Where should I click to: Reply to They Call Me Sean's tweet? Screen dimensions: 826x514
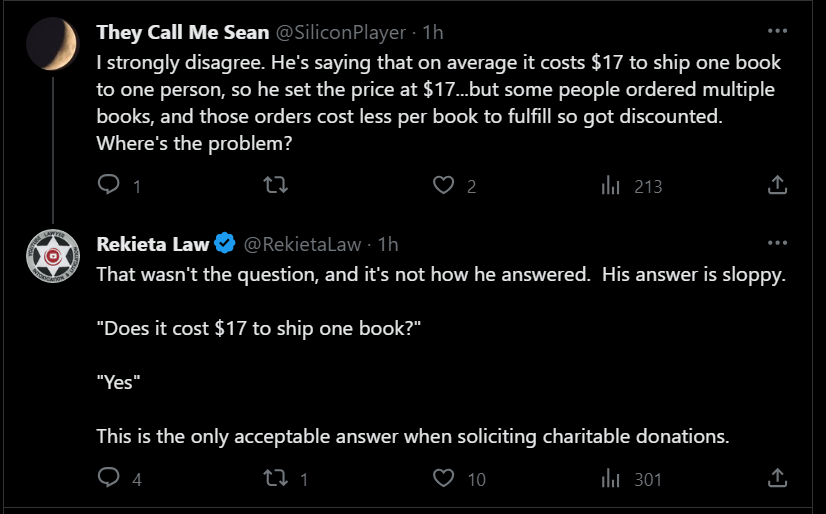(109, 184)
